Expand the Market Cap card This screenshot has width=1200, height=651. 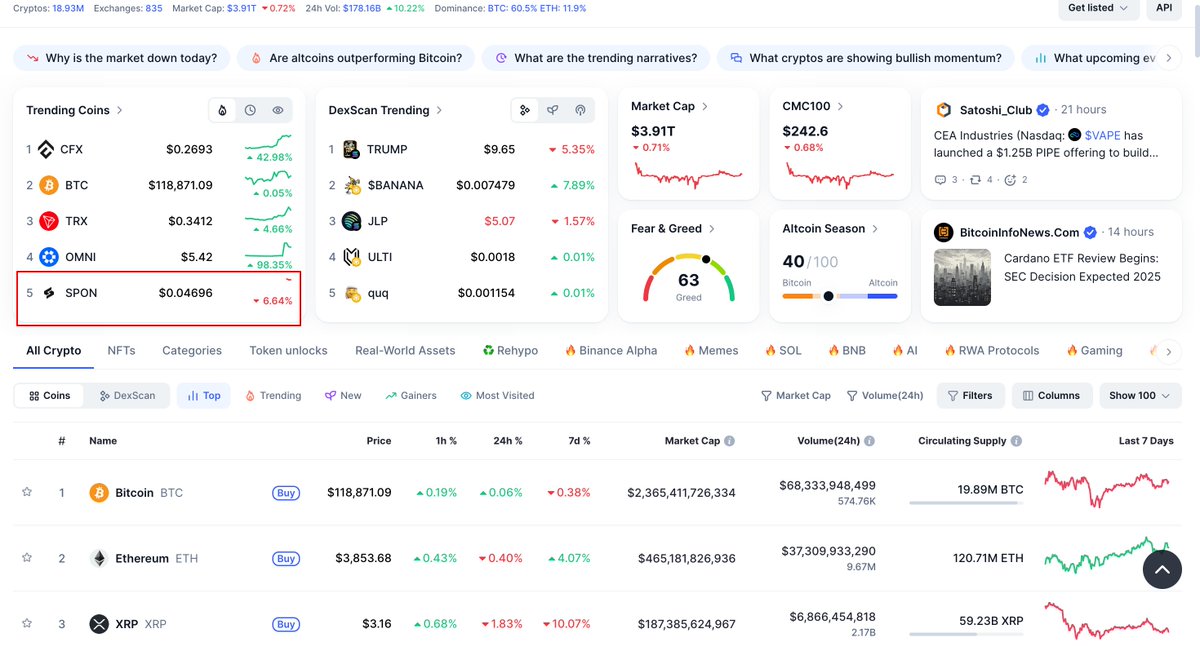[x=670, y=106]
